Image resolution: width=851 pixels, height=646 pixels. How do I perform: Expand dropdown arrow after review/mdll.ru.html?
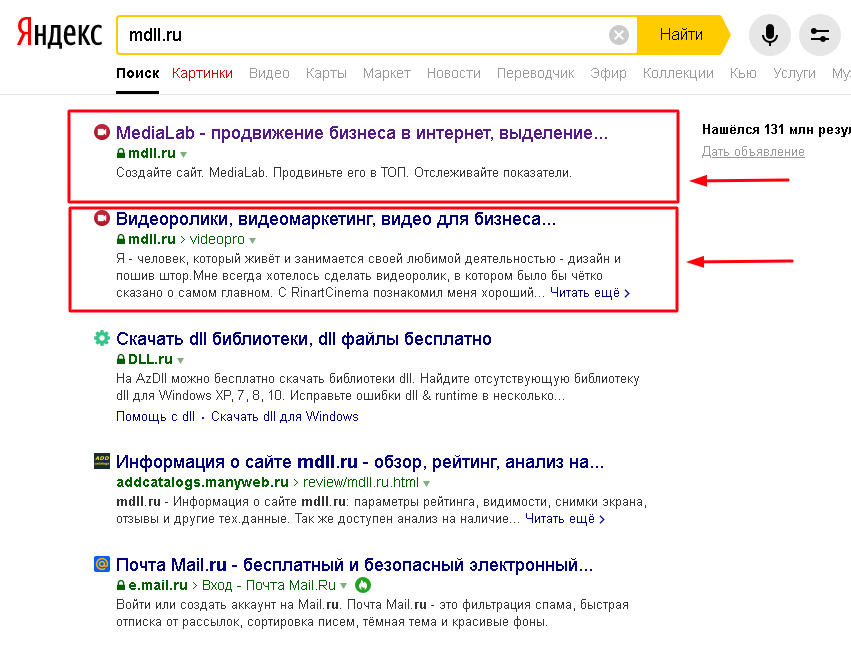tap(427, 483)
